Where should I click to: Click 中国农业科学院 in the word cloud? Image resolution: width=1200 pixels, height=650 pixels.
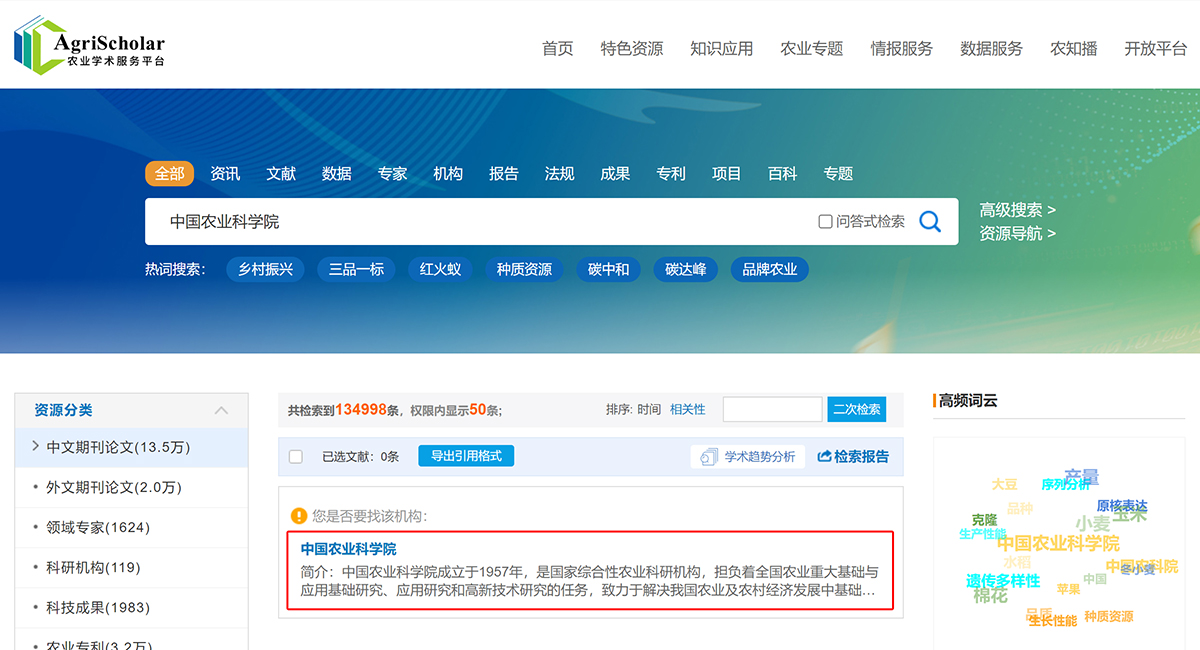click(x=1058, y=543)
